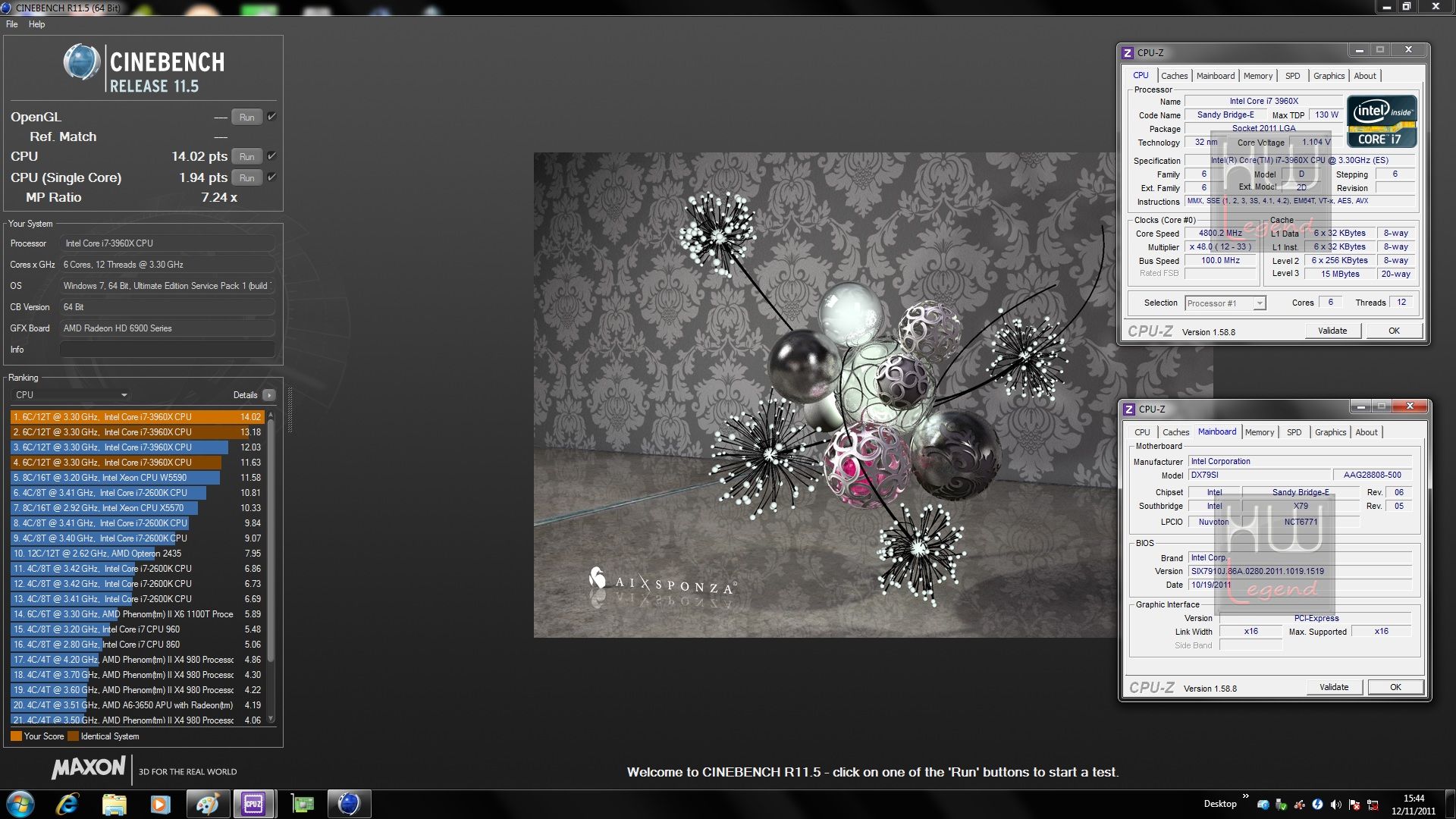The width and height of the screenshot is (1456, 819).
Task: Click OK in the top CPU-Z window
Action: [1394, 331]
